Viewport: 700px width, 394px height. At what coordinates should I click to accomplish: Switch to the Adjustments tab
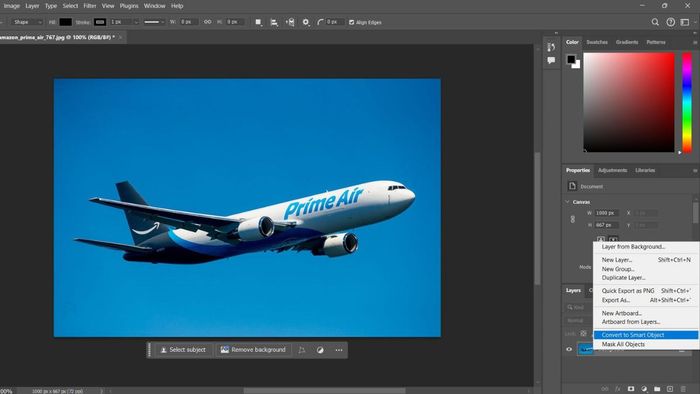click(x=612, y=170)
